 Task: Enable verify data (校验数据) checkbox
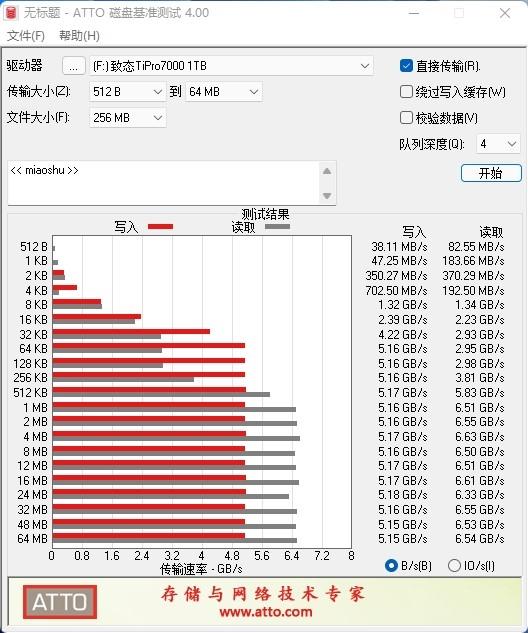click(406, 118)
